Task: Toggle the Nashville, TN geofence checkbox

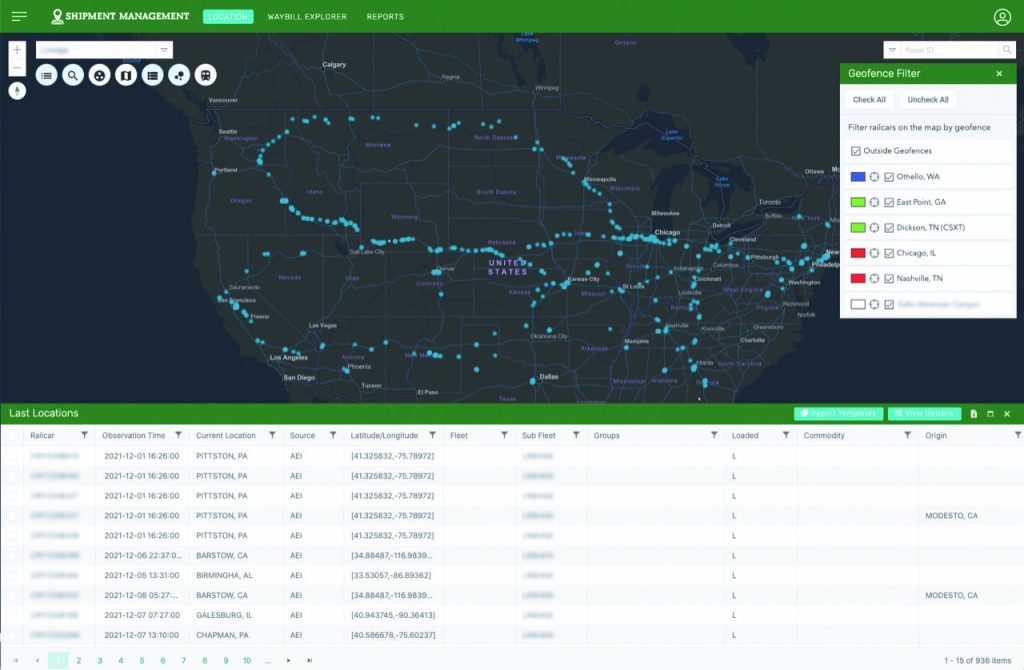Action: tap(889, 279)
